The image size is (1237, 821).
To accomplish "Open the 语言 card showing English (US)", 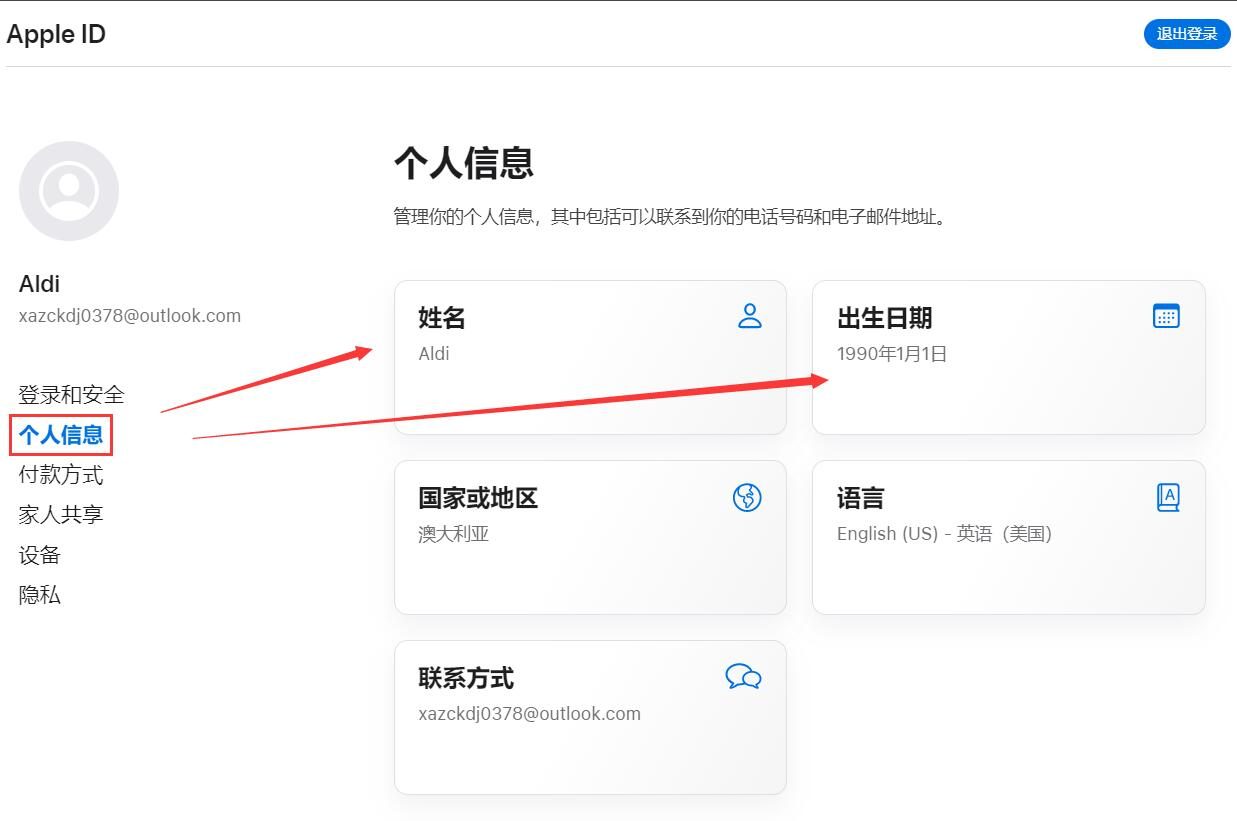I will click(1009, 537).
